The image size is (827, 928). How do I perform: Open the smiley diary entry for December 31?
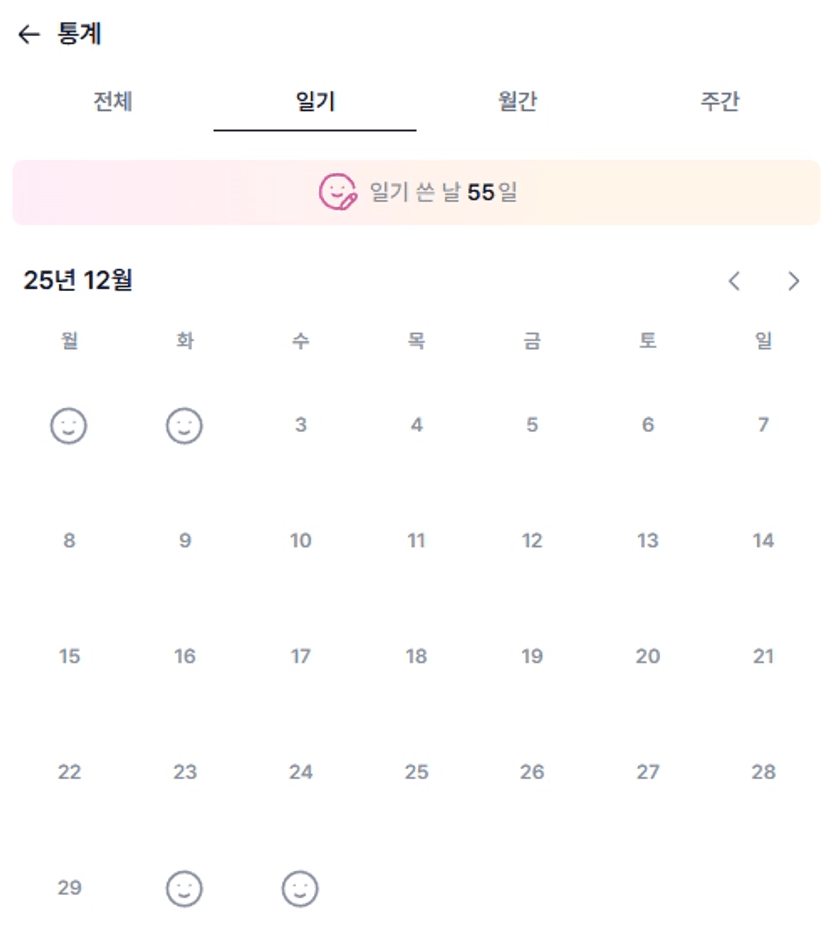tap(300, 888)
